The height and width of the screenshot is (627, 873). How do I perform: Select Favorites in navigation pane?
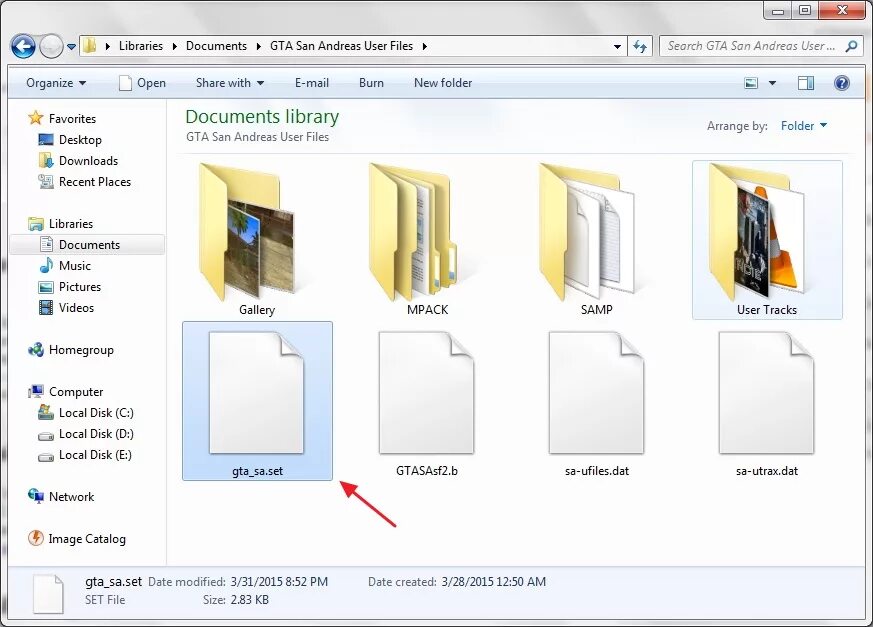point(62,119)
